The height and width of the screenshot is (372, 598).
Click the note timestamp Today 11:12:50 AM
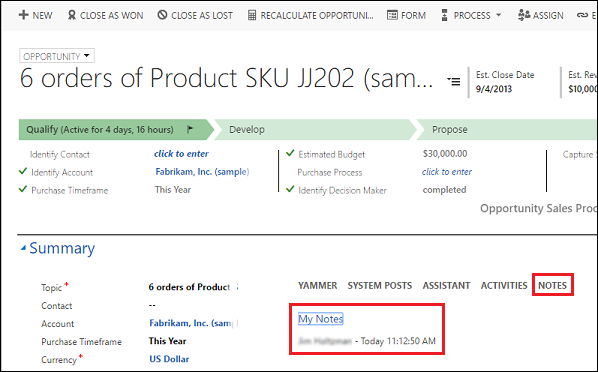pyautogui.click(x=398, y=341)
